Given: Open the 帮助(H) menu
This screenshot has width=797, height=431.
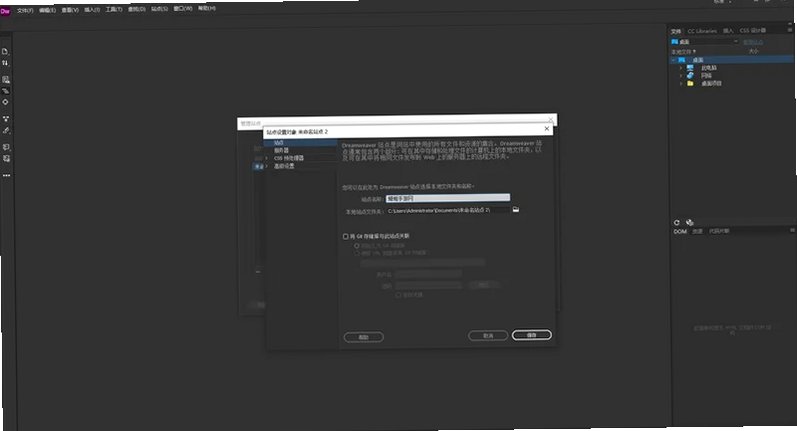Looking at the screenshot, I should pyautogui.click(x=206, y=9).
